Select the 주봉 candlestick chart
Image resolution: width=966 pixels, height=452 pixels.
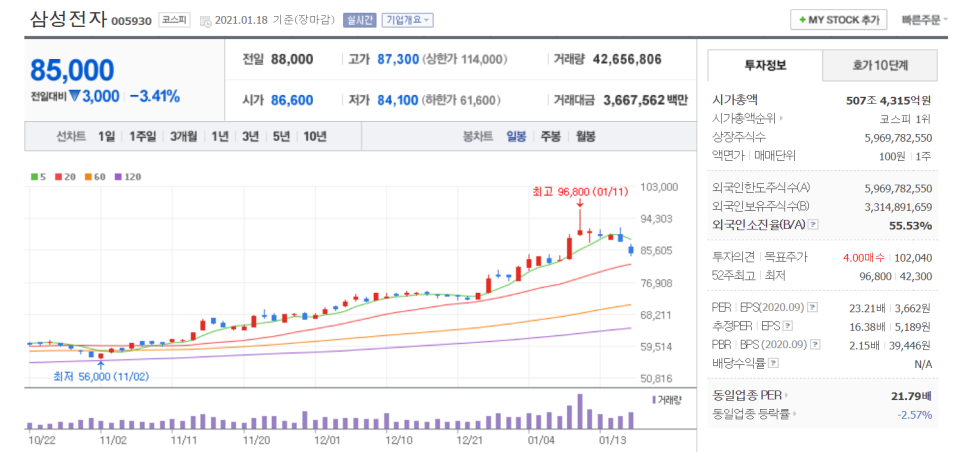(x=551, y=137)
